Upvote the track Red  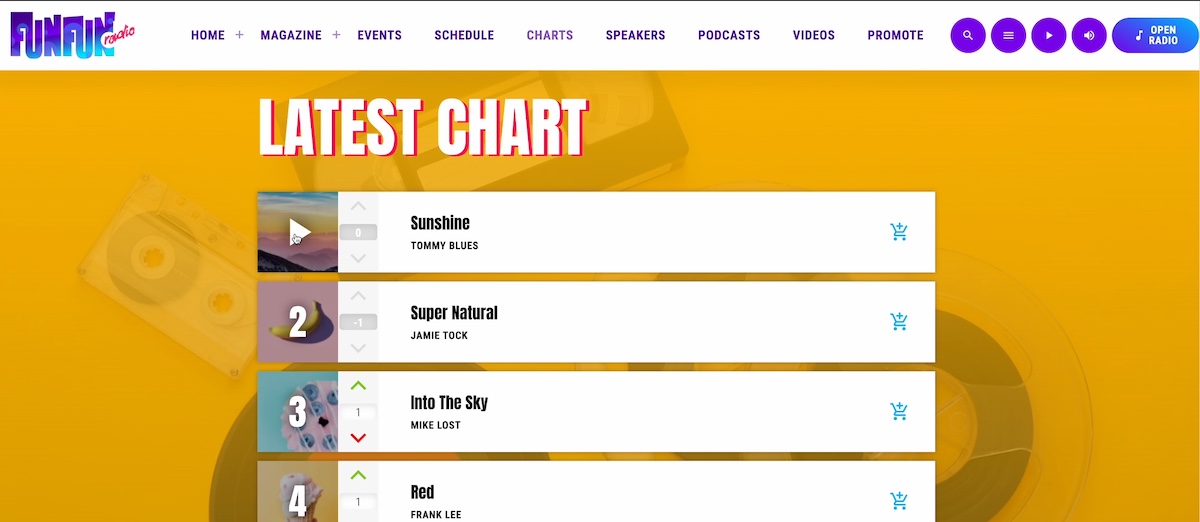click(358, 476)
